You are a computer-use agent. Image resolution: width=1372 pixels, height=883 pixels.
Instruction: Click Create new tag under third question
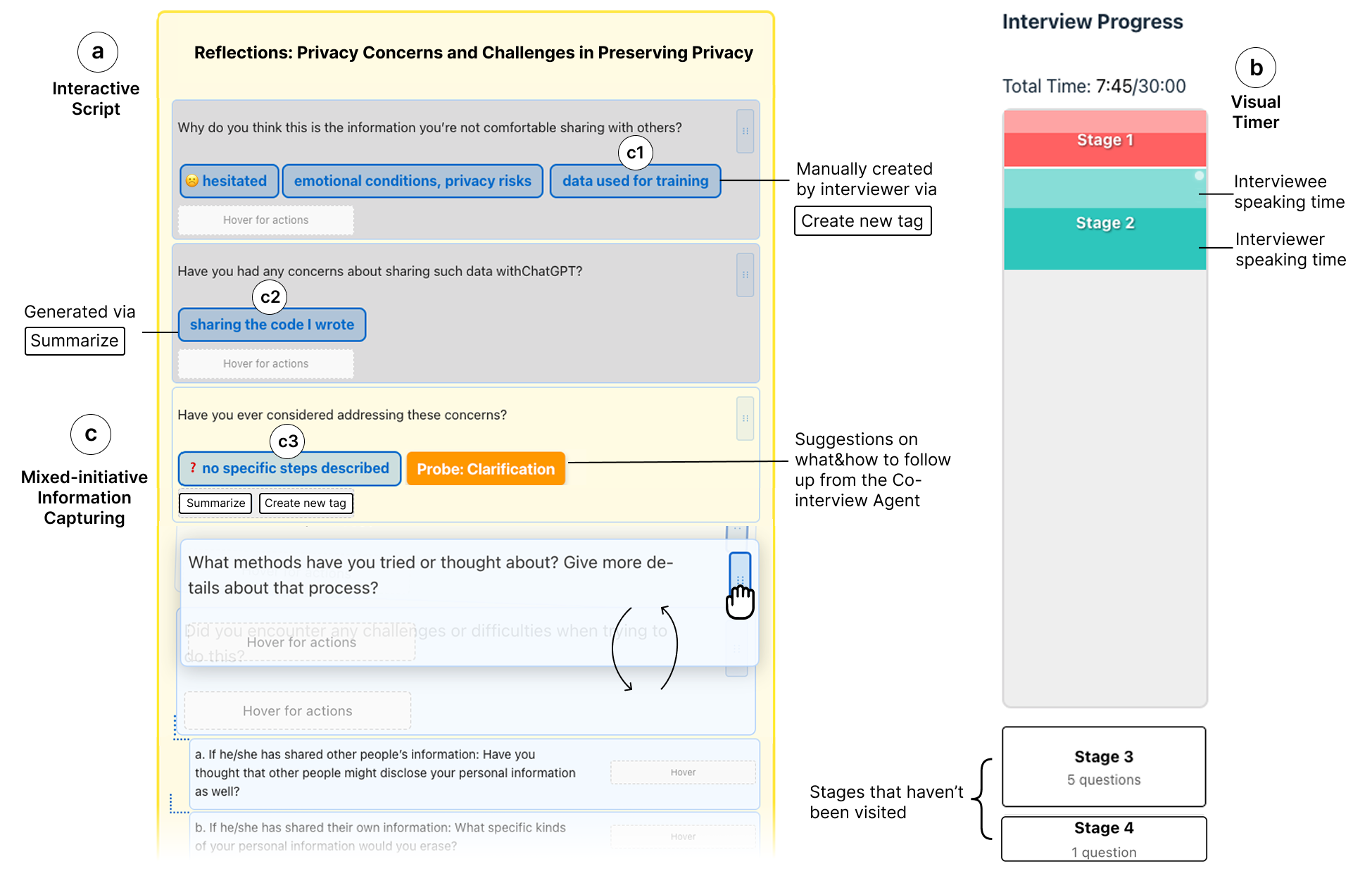pos(306,503)
